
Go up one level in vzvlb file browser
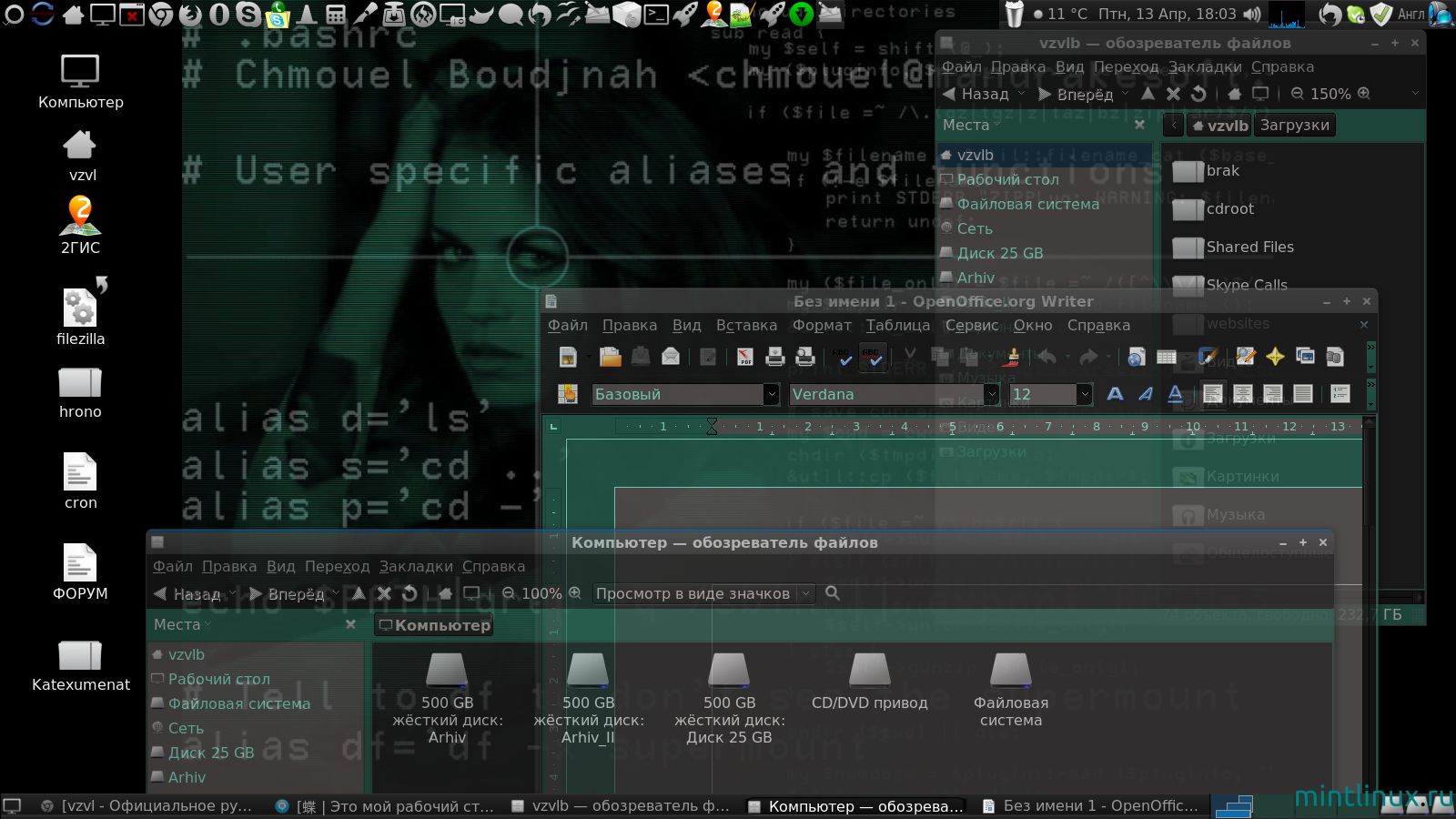(x=1148, y=93)
